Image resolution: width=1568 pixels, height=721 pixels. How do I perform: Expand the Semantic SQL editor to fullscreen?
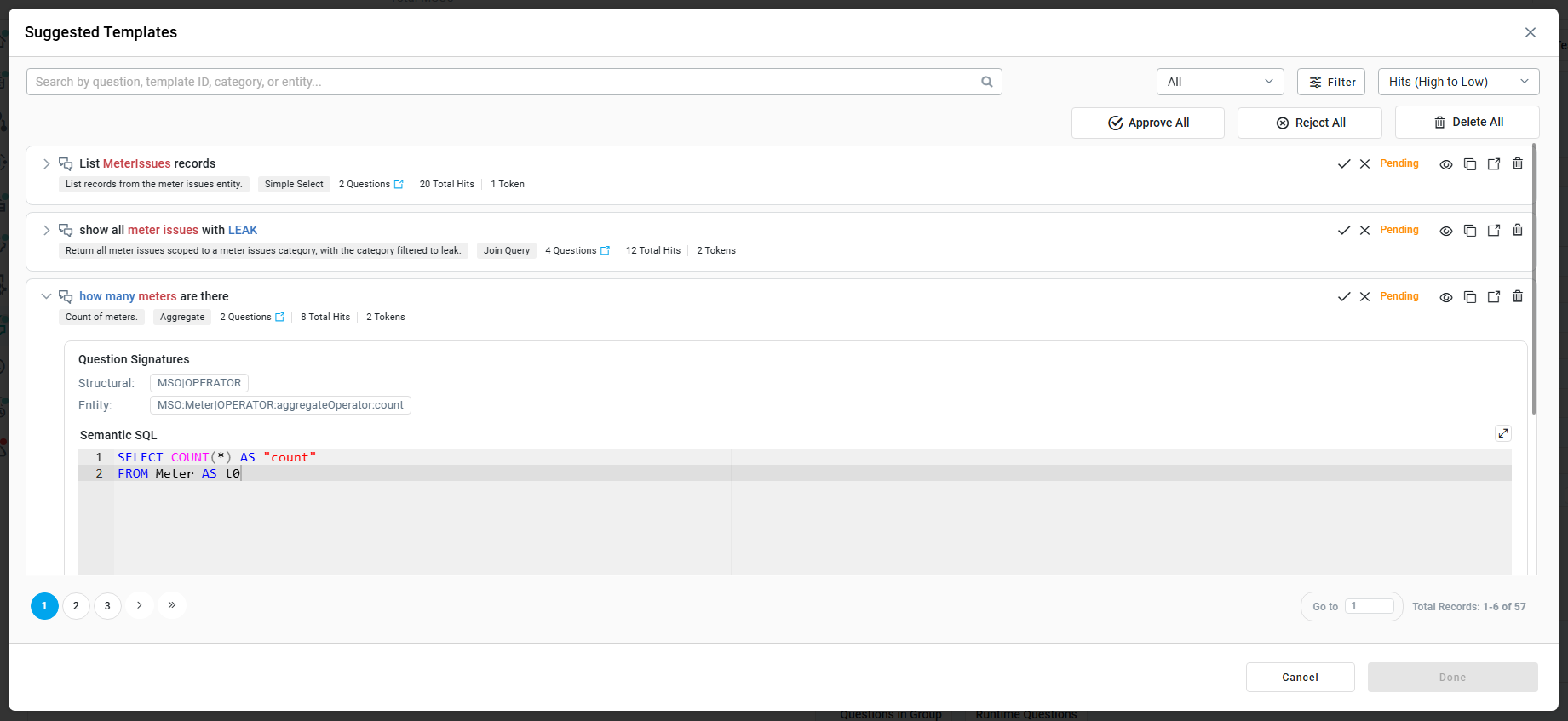coord(1503,433)
